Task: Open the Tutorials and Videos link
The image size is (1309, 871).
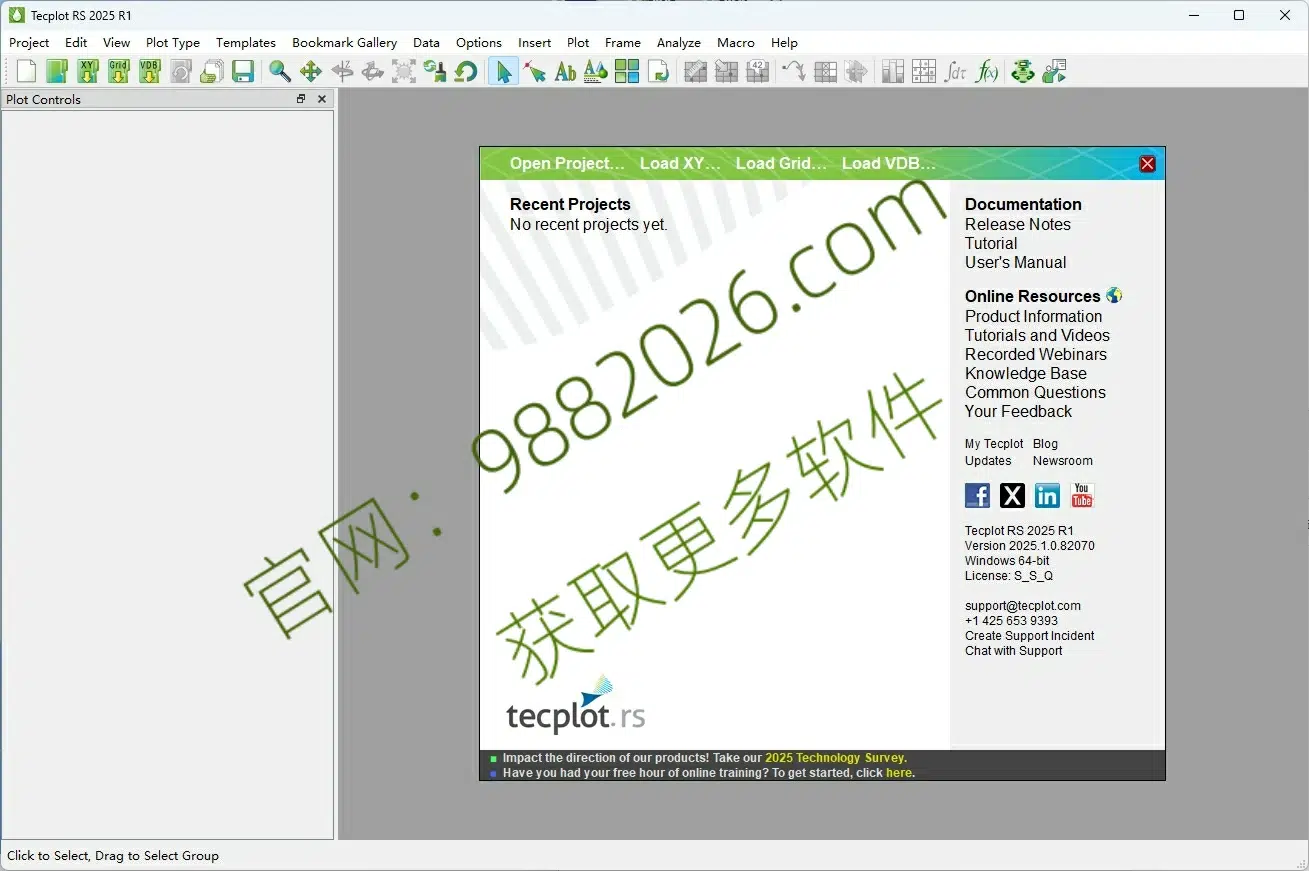Action: point(1037,336)
